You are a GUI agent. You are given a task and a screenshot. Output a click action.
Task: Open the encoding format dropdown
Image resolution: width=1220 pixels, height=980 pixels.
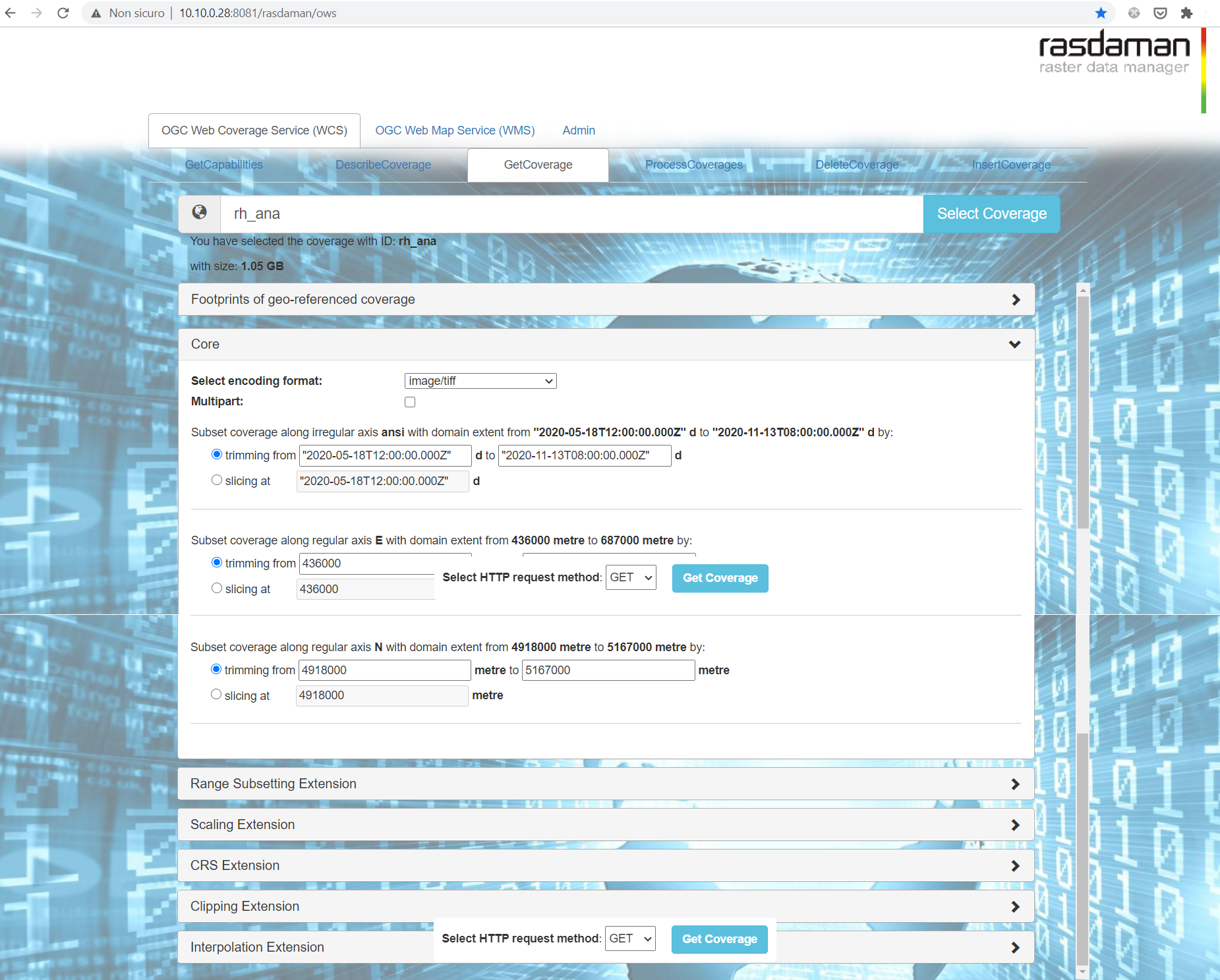480,381
